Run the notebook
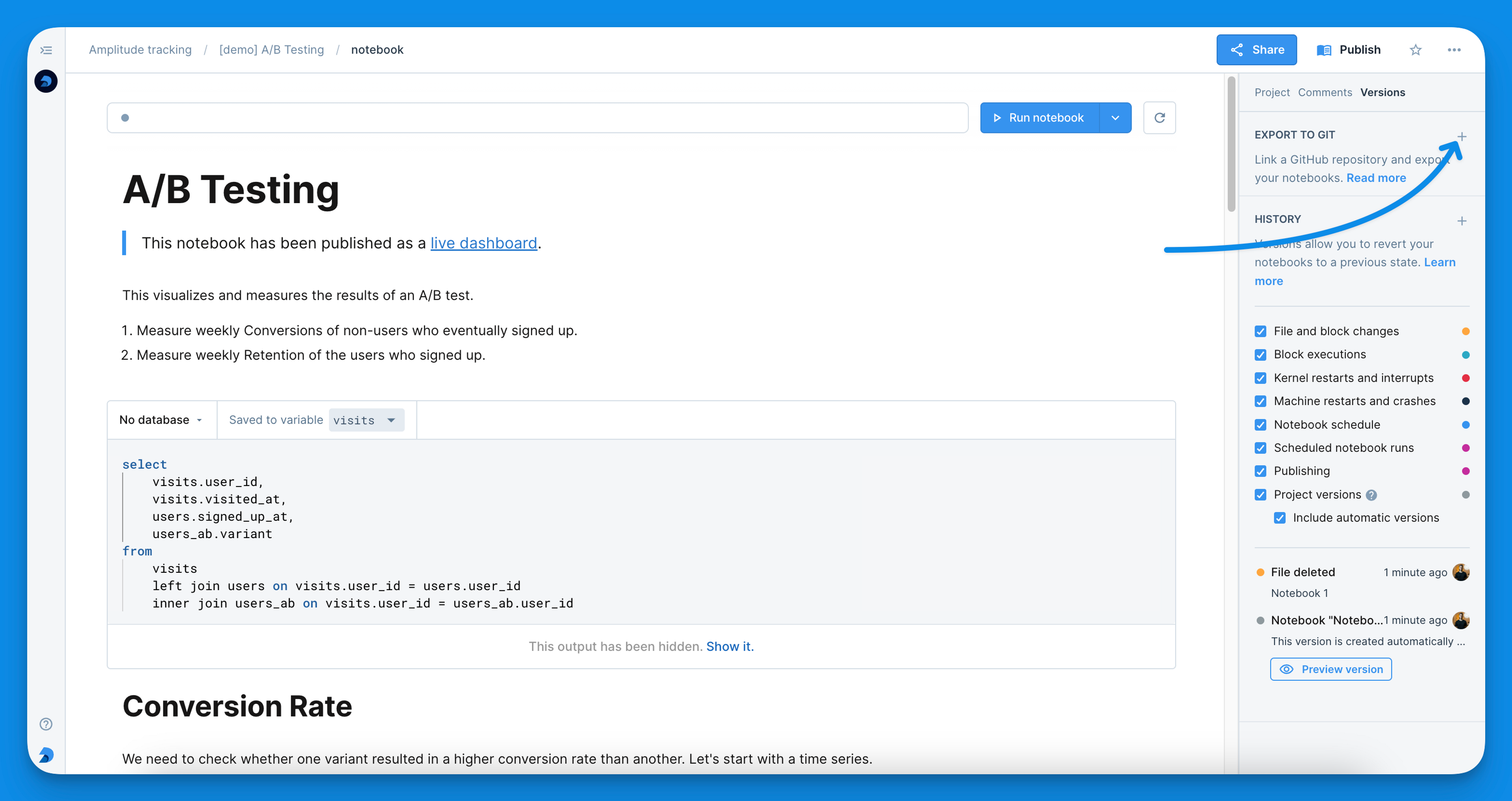Image resolution: width=1512 pixels, height=801 pixels. (1039, 118)
